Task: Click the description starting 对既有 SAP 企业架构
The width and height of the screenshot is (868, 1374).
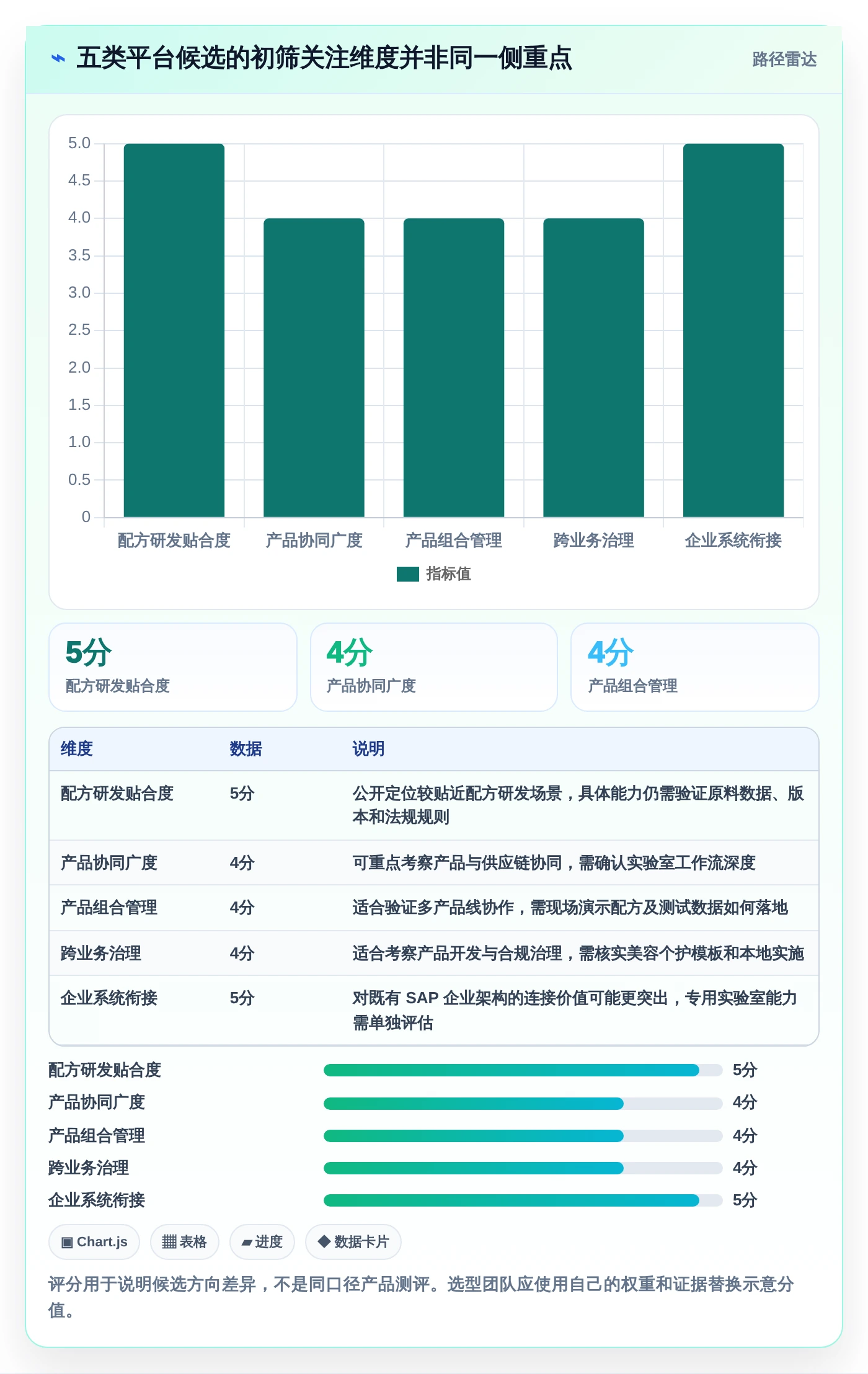Action: click(x=575, y=1010)
